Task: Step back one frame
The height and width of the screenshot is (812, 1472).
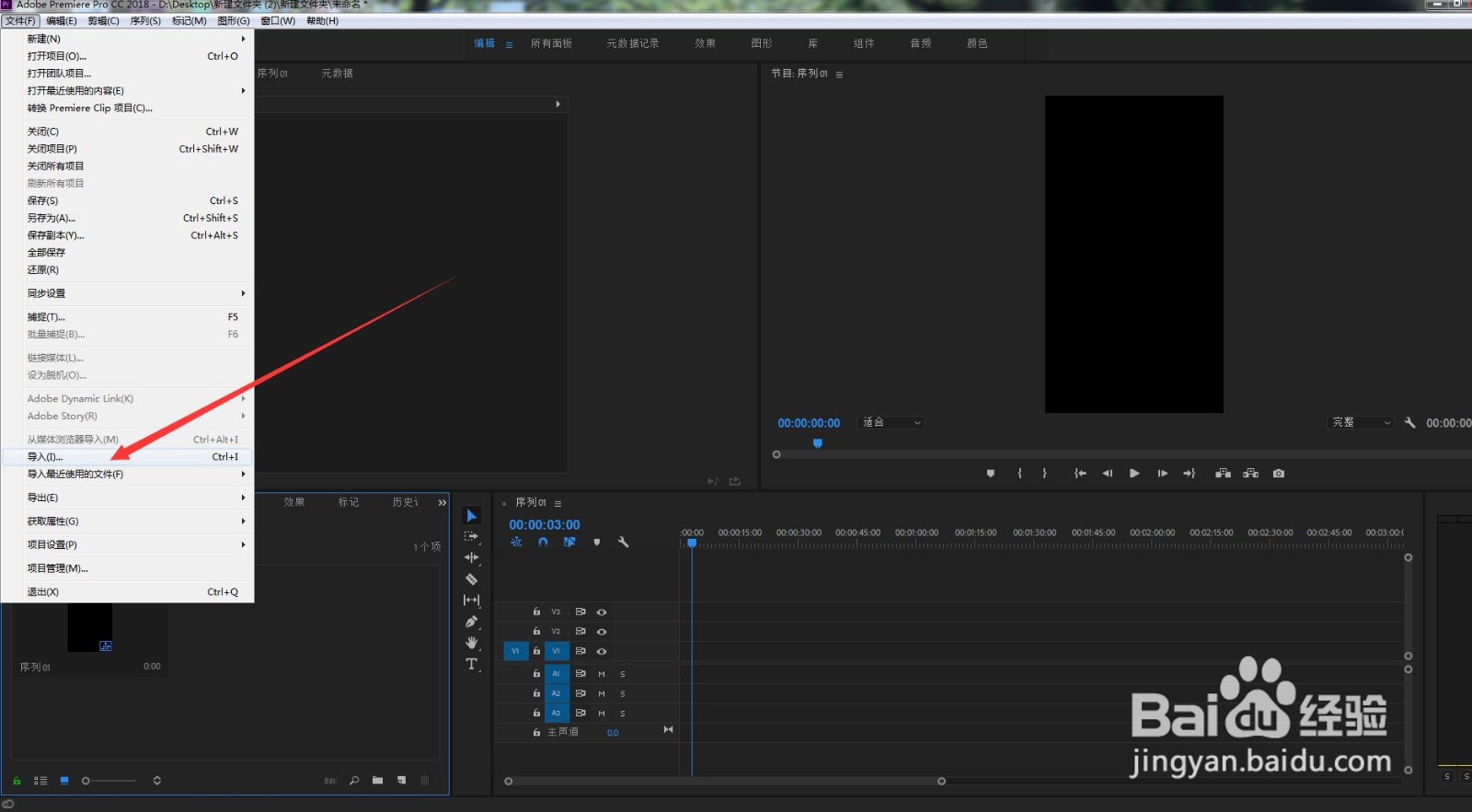Action: point(1107,474)
